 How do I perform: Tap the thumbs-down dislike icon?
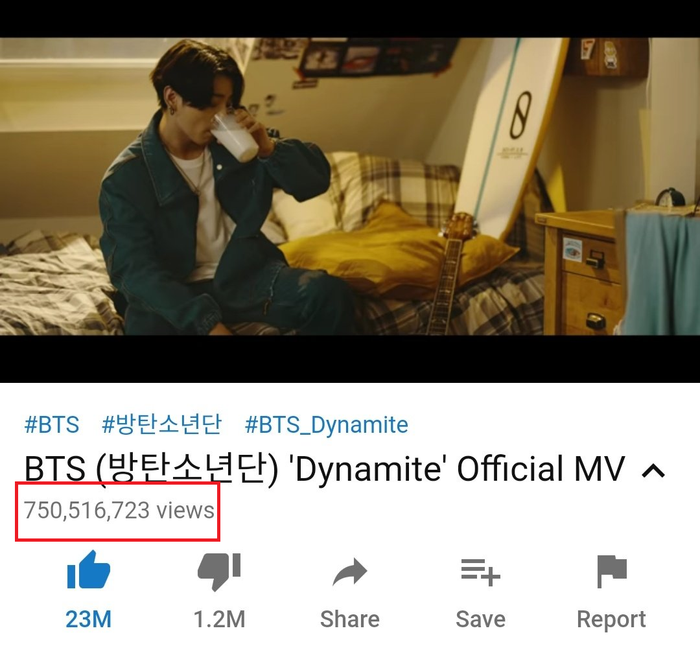pyautogui.click(x=219, y=572)
